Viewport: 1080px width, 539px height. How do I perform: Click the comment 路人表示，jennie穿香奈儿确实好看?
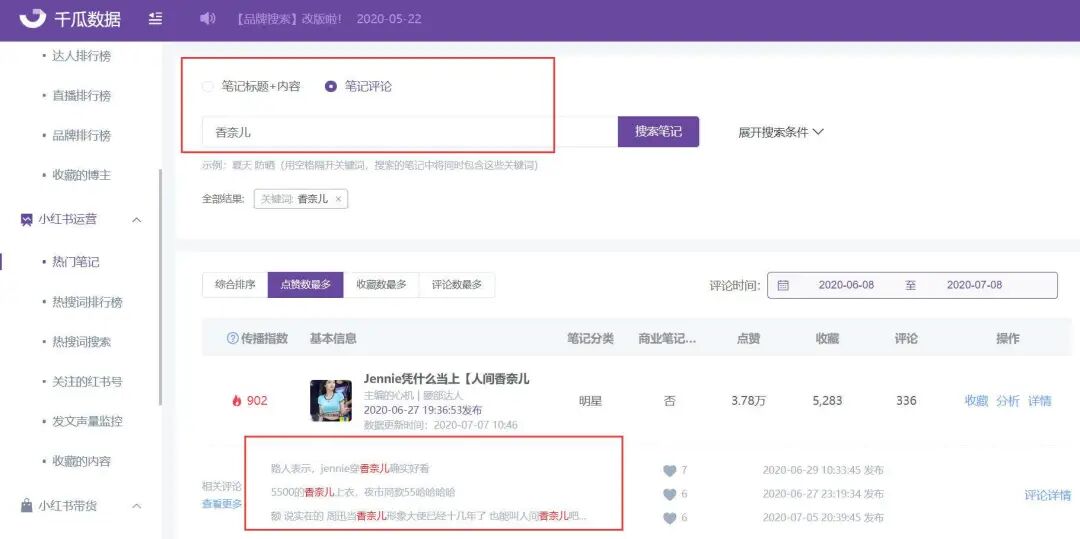coord(351,469)
